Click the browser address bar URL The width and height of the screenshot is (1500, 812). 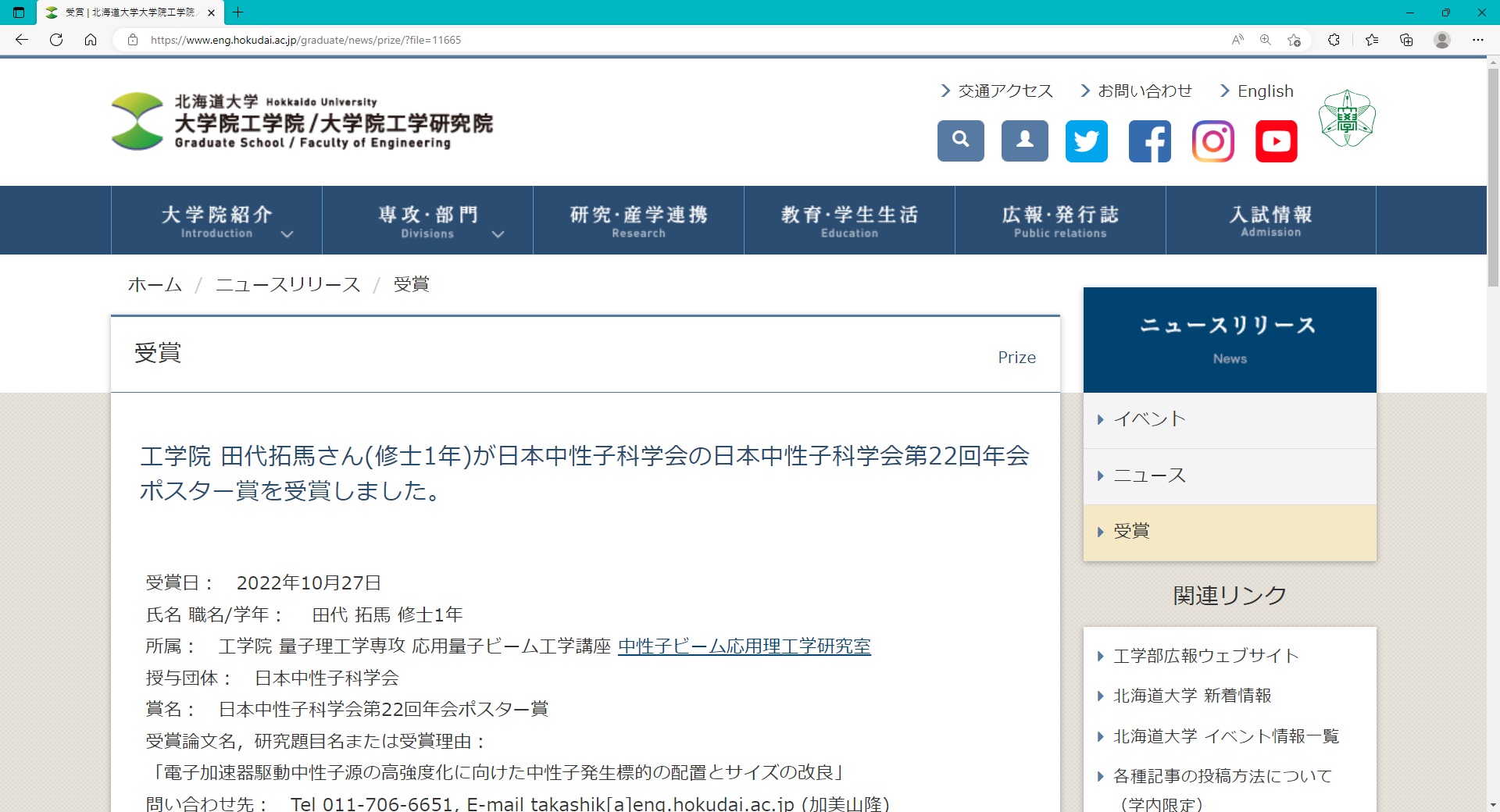(305, 40)
